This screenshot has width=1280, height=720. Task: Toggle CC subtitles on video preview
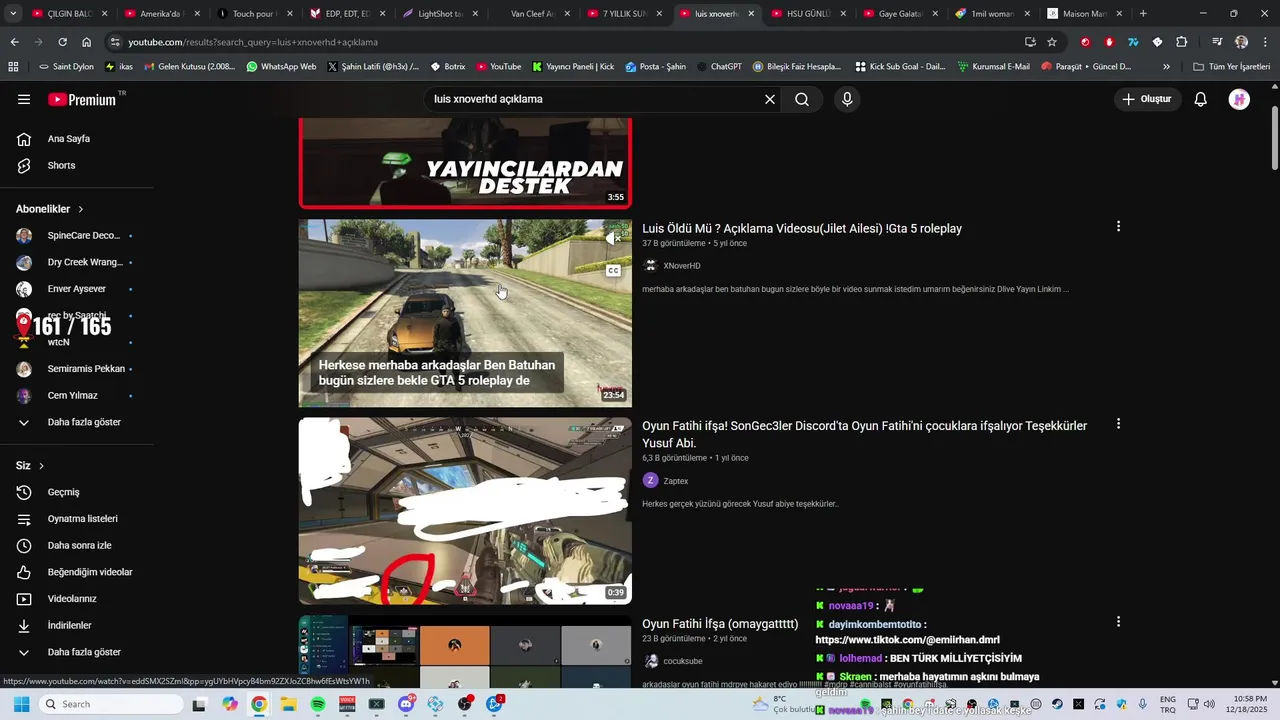coord(614,270)
